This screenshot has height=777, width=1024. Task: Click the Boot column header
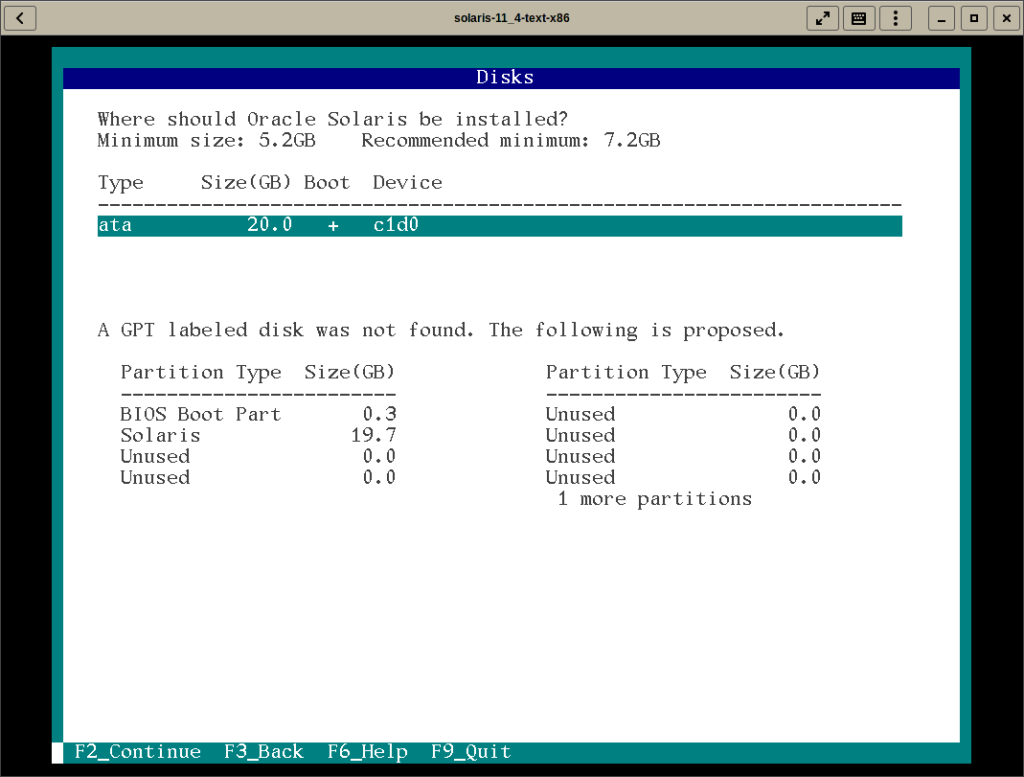coord(327,182)
